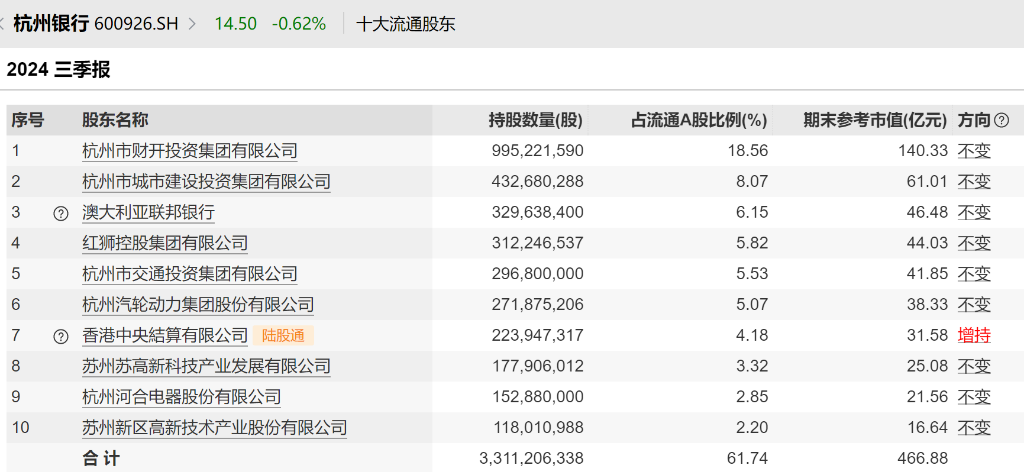Image resolution: width=1024 pixels, height=472 pixels.
Task: Click share count 177,906,012
Action: point(537,366)
